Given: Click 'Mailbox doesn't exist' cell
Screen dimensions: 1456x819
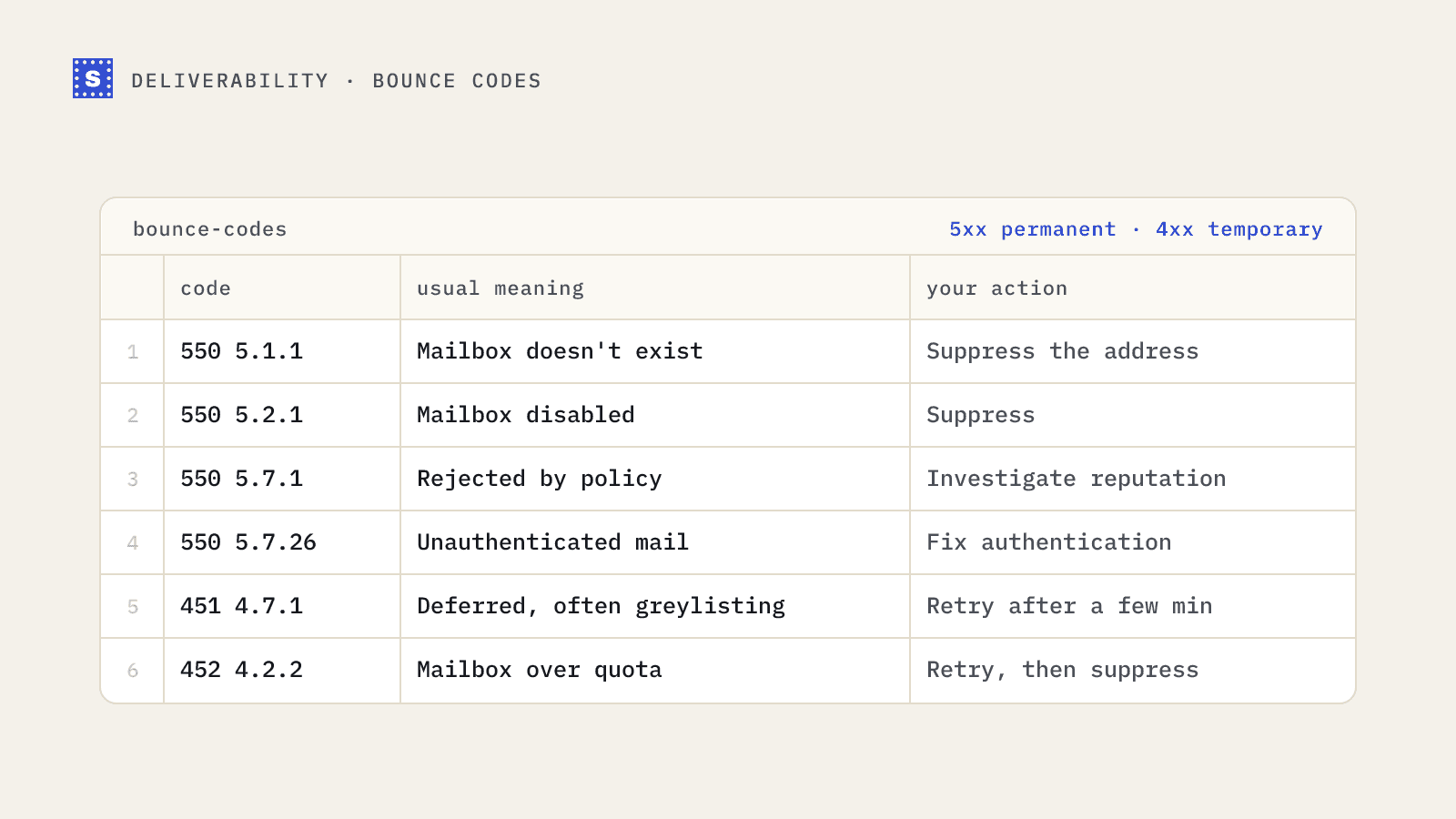Looking at the screenshot, I should click(655, 351).
